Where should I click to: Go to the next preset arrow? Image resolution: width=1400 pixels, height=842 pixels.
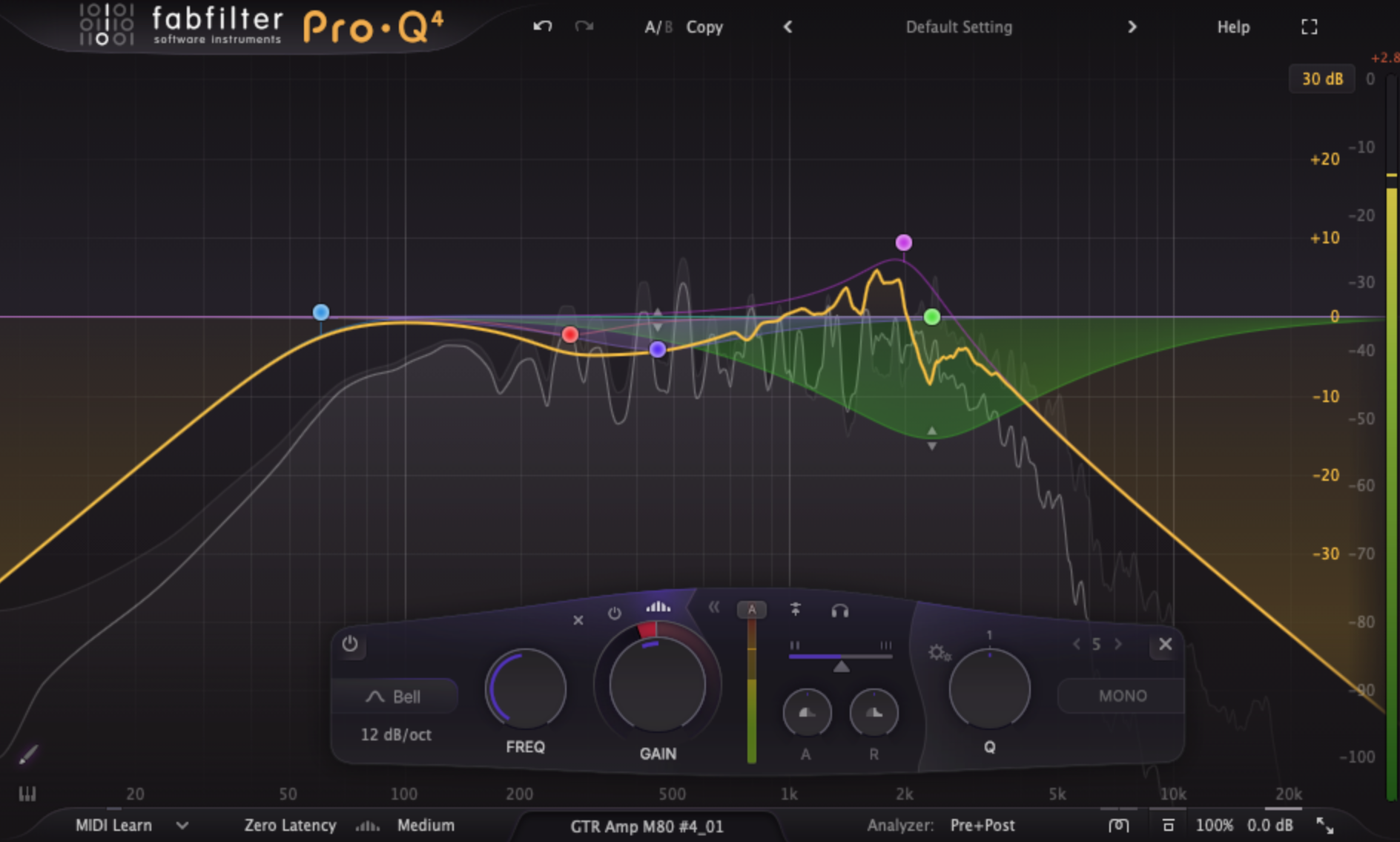1132,27
